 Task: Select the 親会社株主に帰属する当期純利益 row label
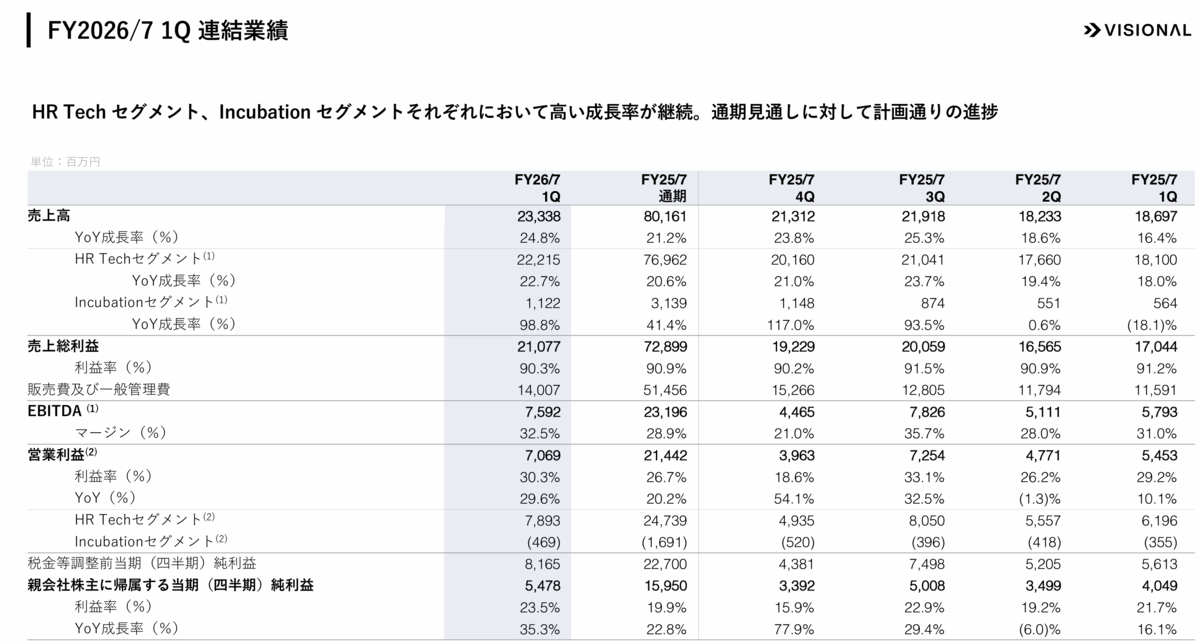[x=171, y=584]
